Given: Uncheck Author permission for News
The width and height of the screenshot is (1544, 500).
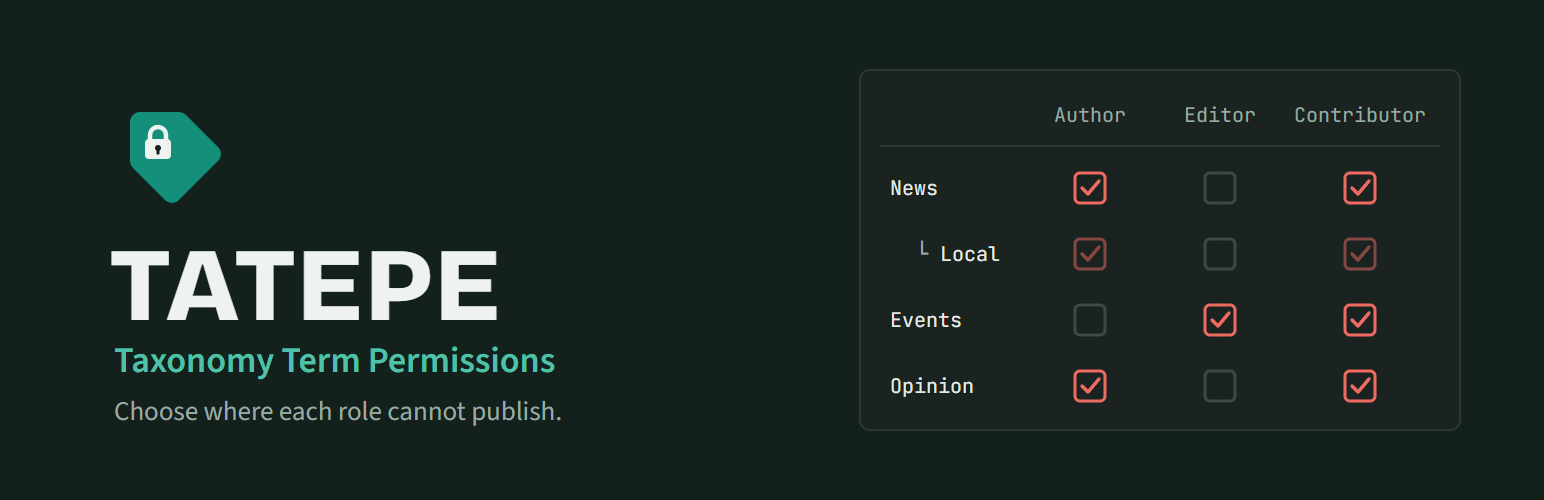Looking at the screenshot, I should click(1090, 188).
